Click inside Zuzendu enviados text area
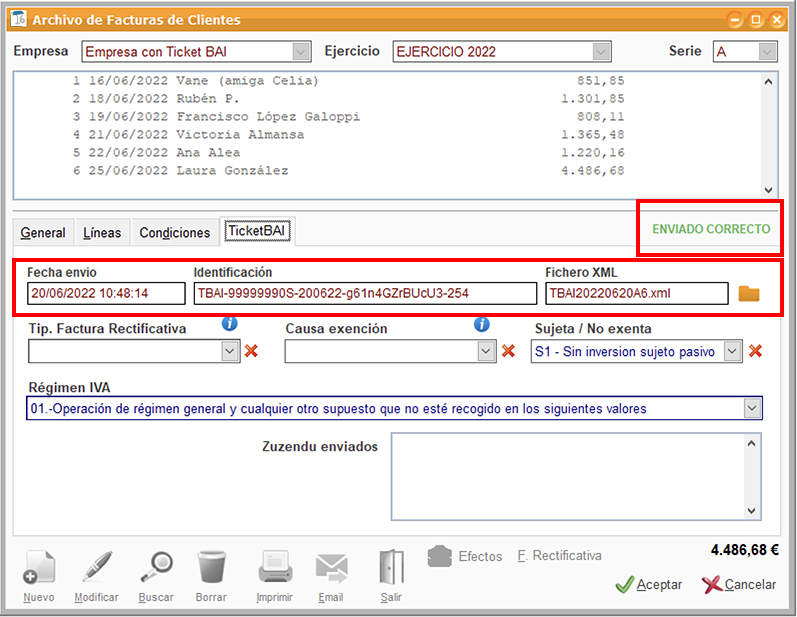 click(567, 477)
